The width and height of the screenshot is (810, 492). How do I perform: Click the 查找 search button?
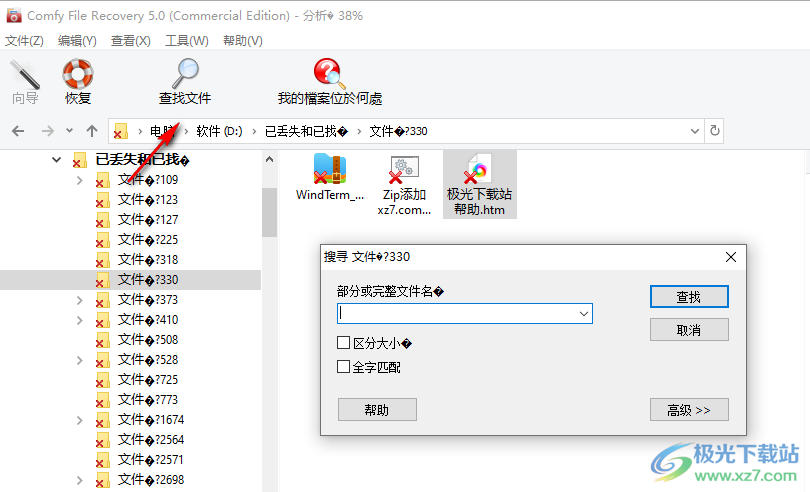tap(689, 297)
